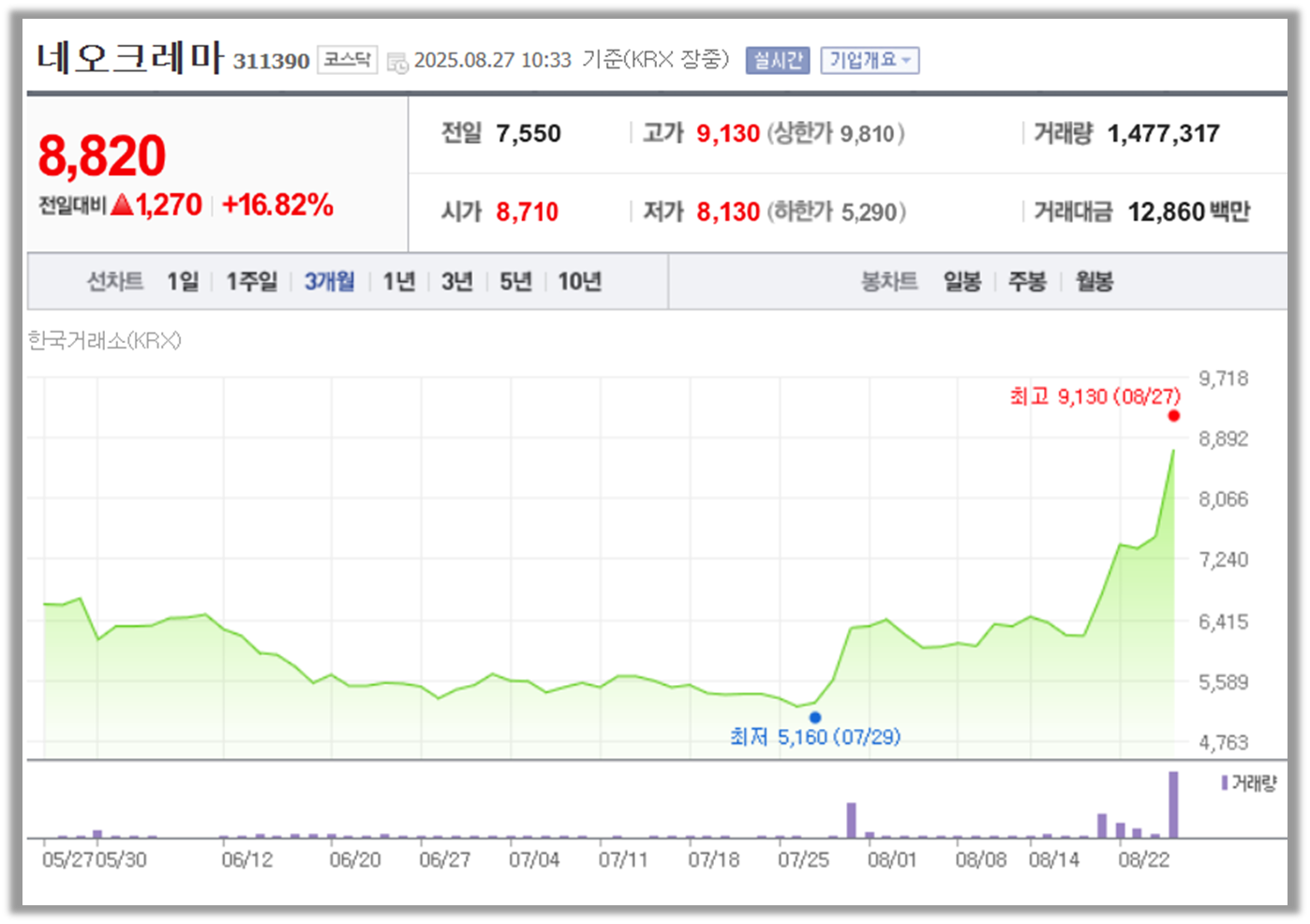Click the 9,718 price axis label
This screenshot has width=1310, height=924.
1224,379
